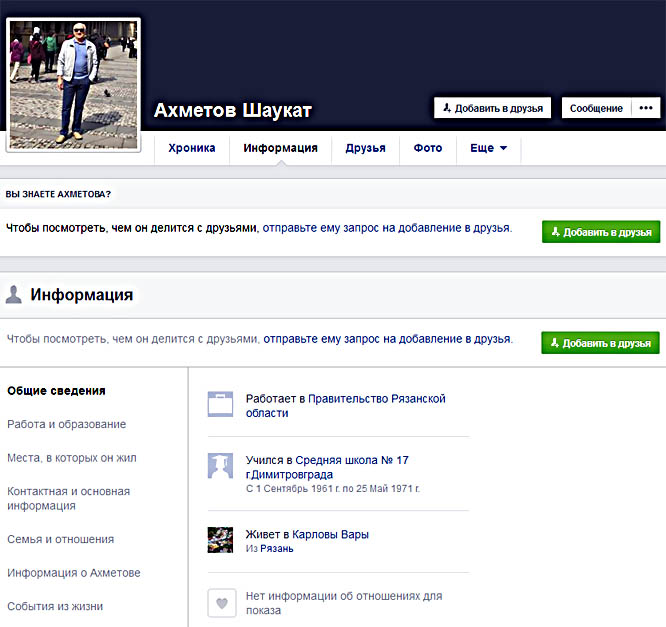Click the profile name Ахметов Шаукат
Image resolution: width=666 pixels, height=627 pixels.
233,110
